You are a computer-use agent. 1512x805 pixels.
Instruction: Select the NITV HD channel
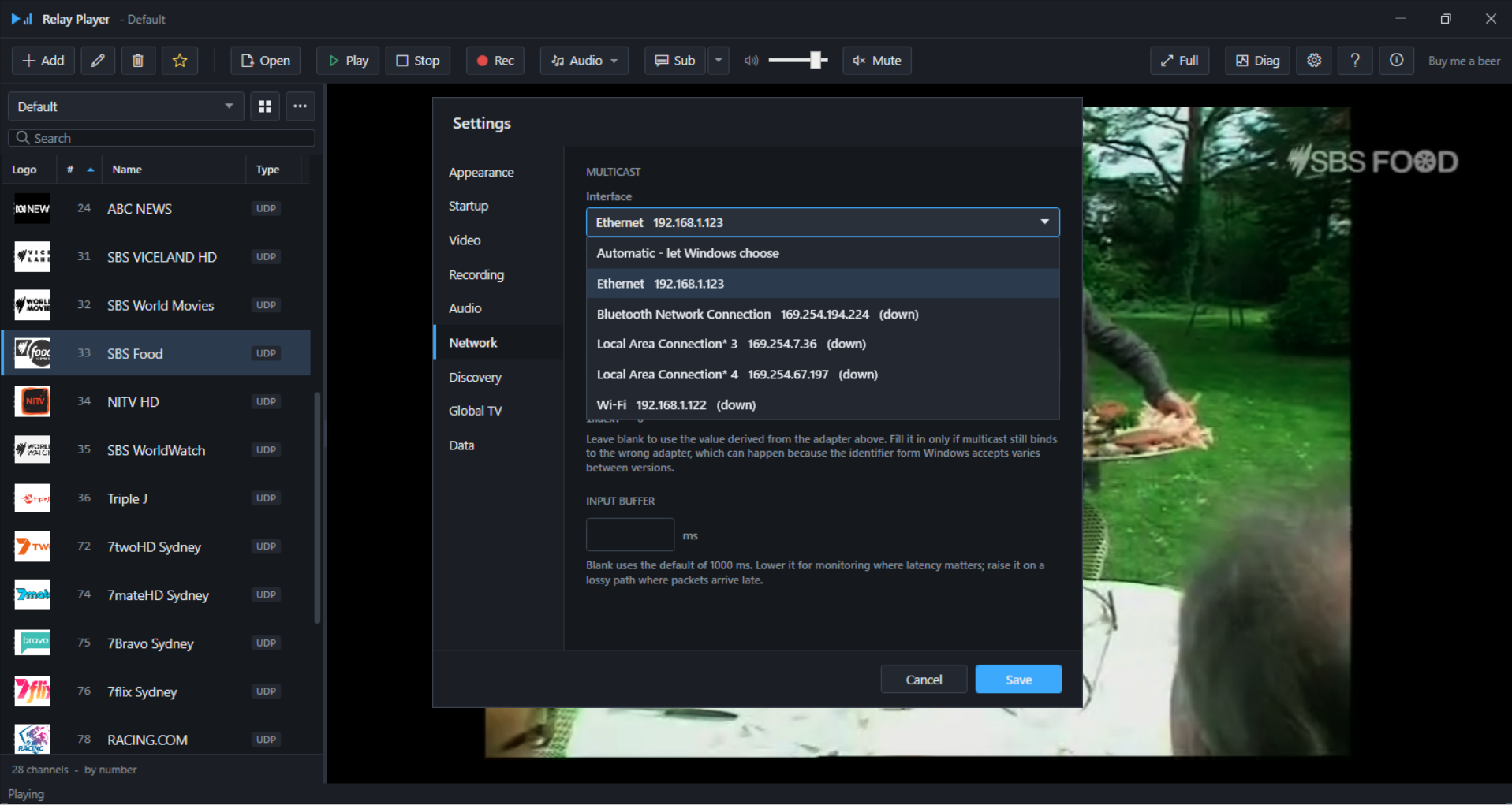click(156, 402)
